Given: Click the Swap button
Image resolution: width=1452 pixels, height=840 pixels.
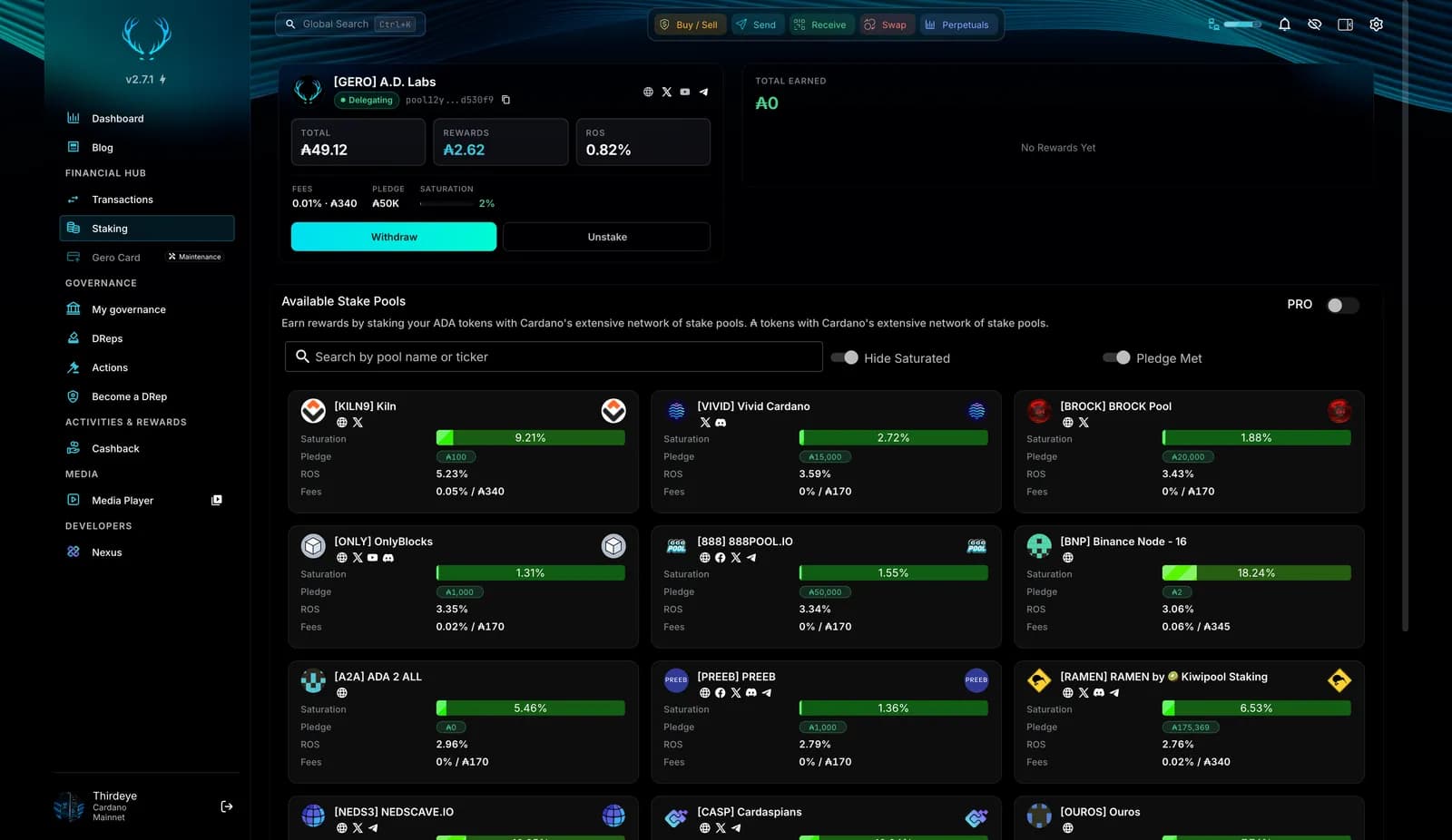Looking at the screenshot, I should (885, 24).
